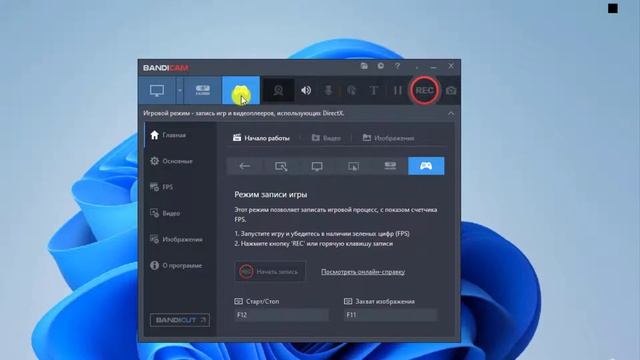This screenshot has width=640, height=360.
Task: Open the О программе sidebar section
Action: click(x=180, y=265)
